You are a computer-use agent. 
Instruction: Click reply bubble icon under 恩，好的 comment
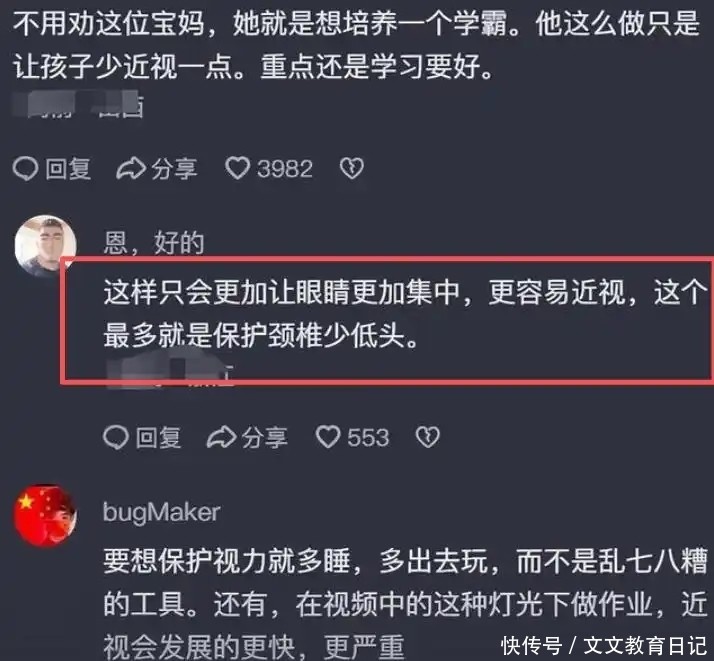(116, 437)
